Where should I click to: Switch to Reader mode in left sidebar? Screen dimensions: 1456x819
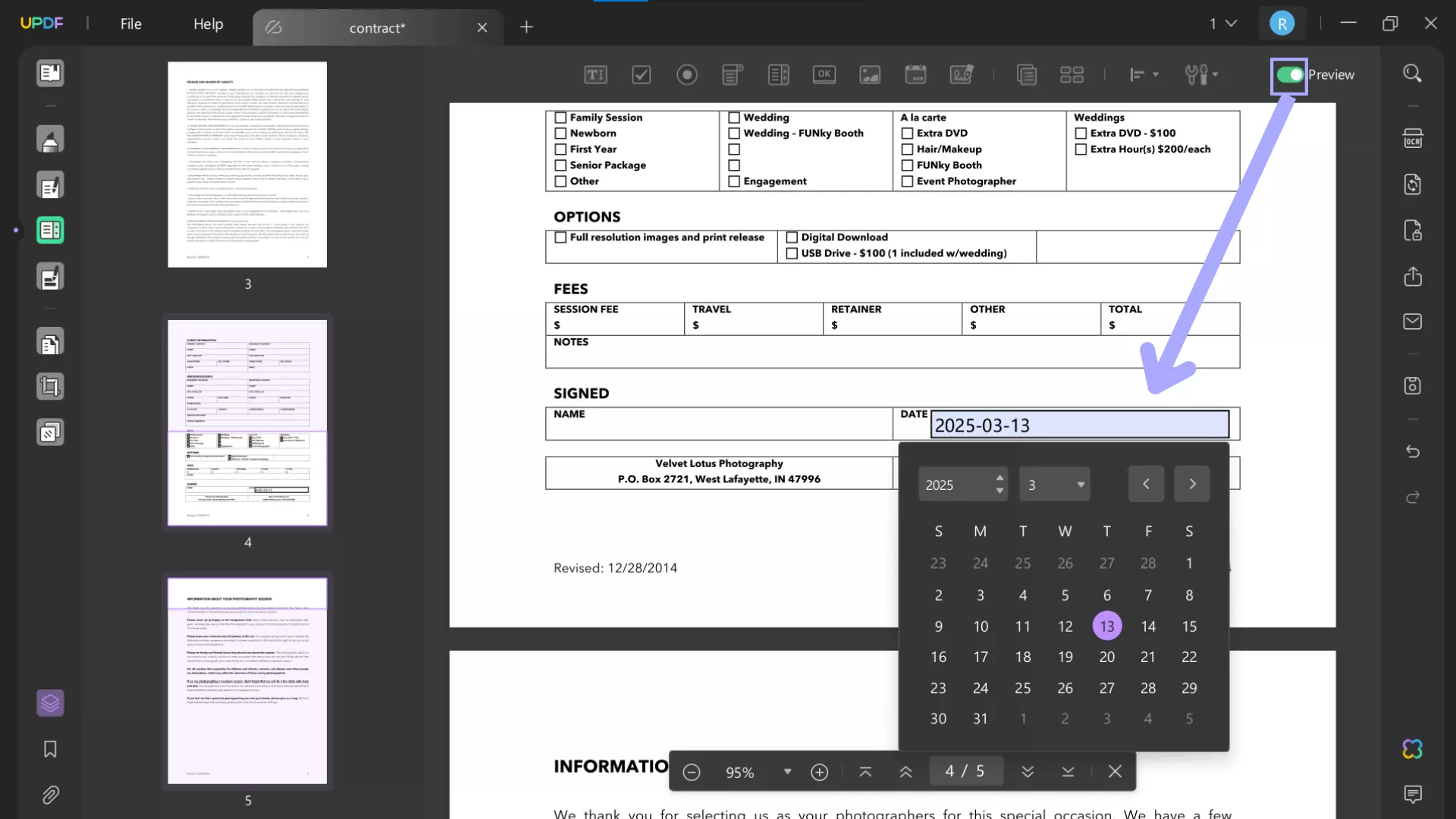(x=50, y=73)
